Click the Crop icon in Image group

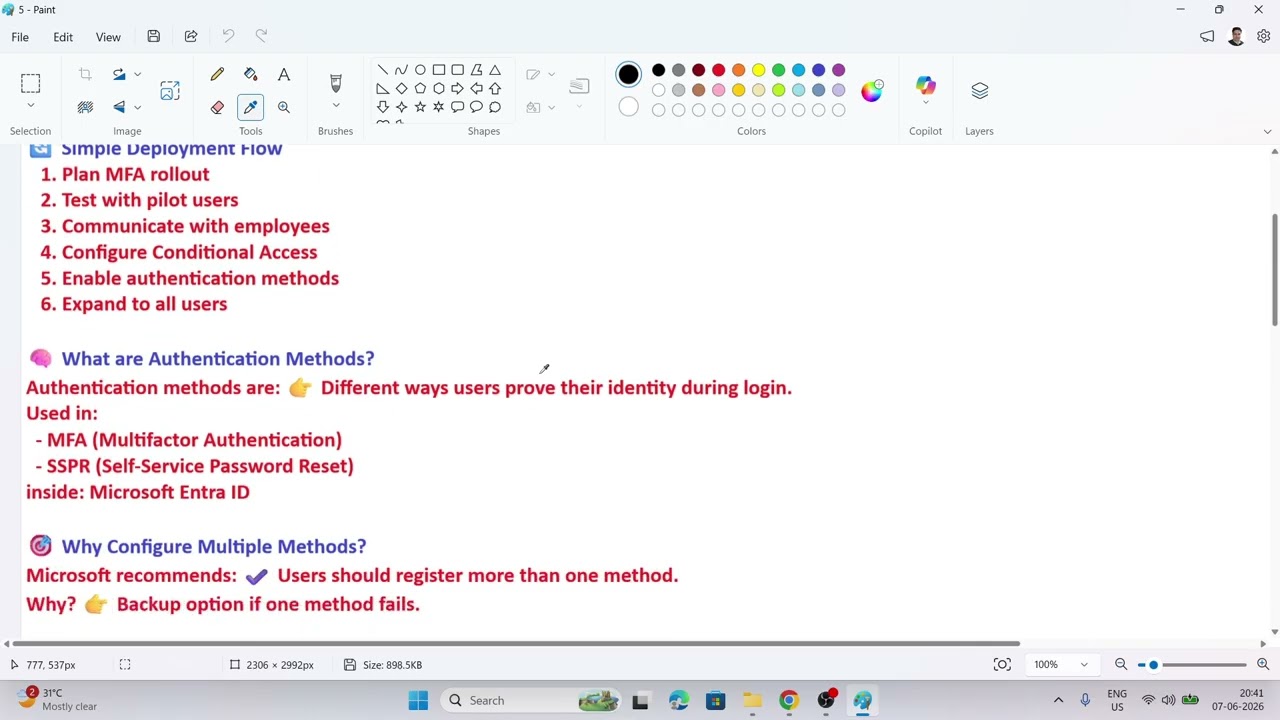pos(85,74)
